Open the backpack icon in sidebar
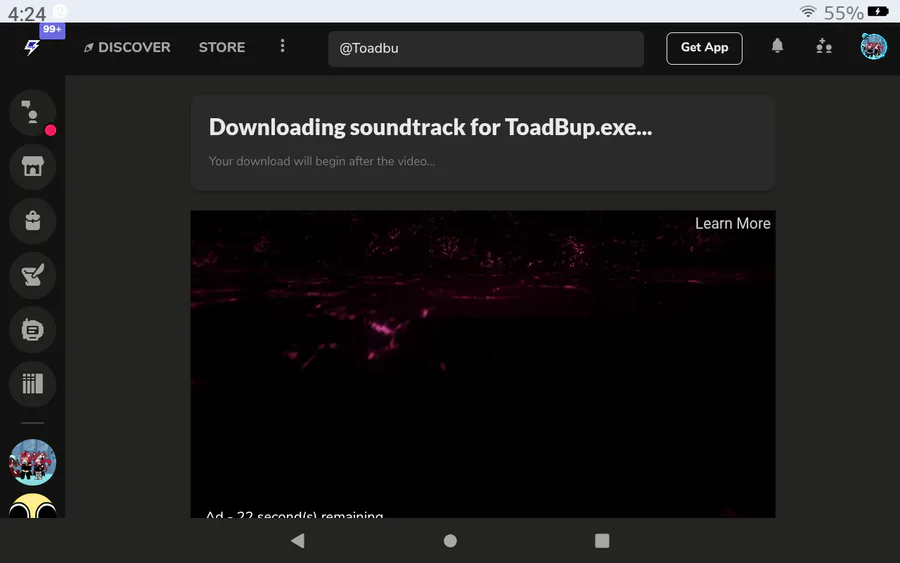Screen dimensions: 900x563 32,221
